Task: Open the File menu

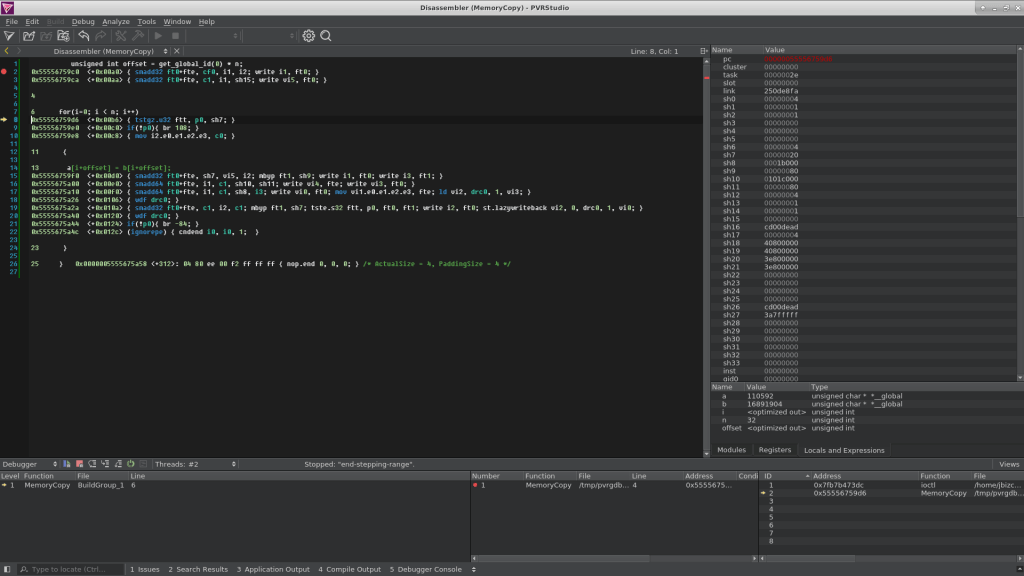Action: pyautogui.click(x=12, y=22)
